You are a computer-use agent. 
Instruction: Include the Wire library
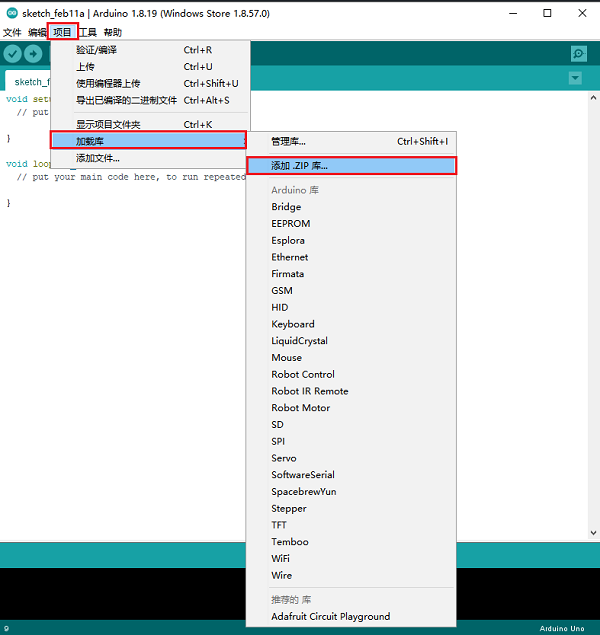pyautogui.click(x=351, y=575)
